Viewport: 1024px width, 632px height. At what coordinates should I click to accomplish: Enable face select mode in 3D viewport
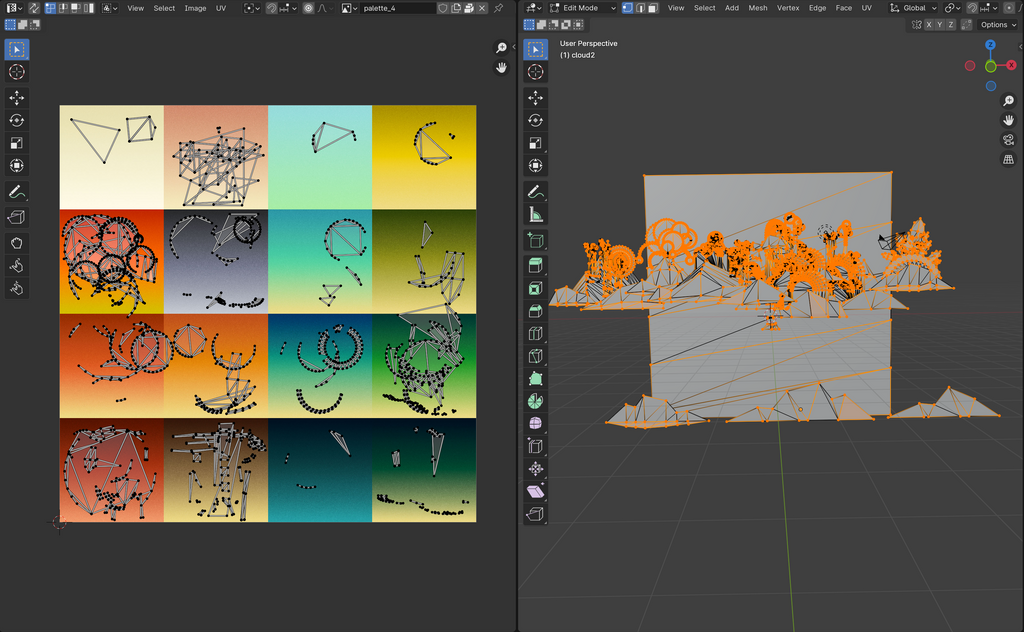653,8
